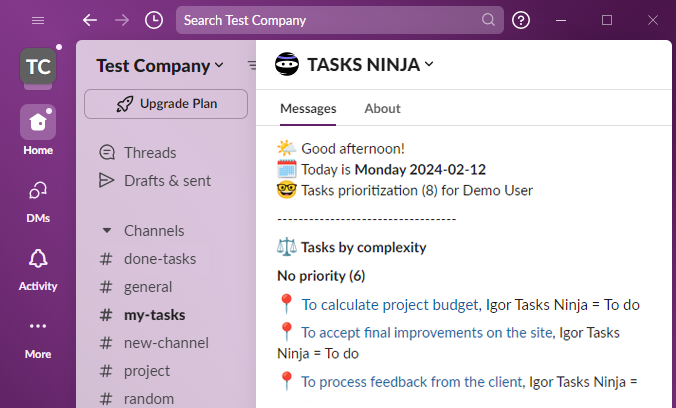Open the my-tasks channel

(x=154, y=315)
